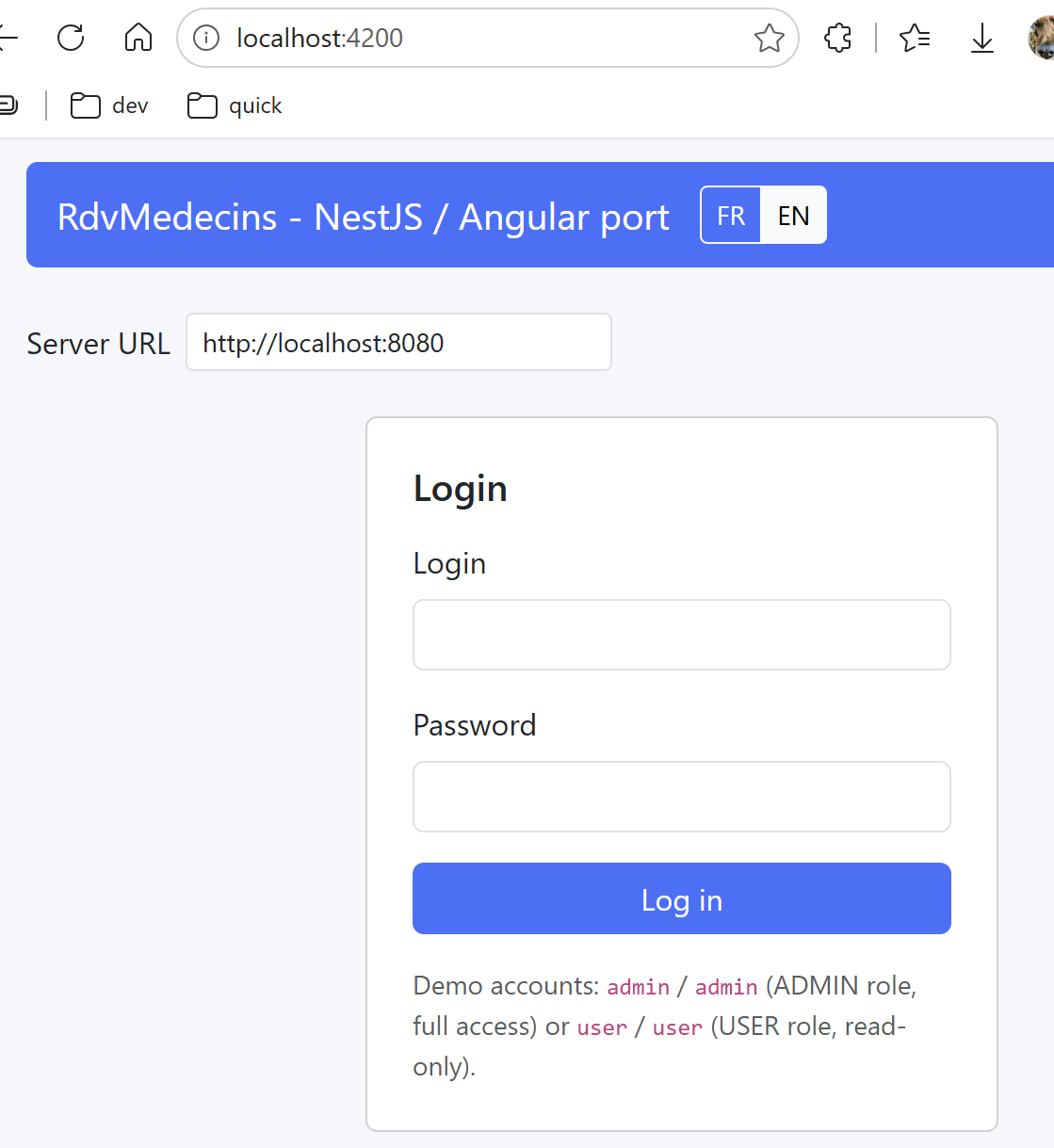Click the 'Demo accounts:' text
The height and width of the screenshot is (1148, 1054).
506,986
